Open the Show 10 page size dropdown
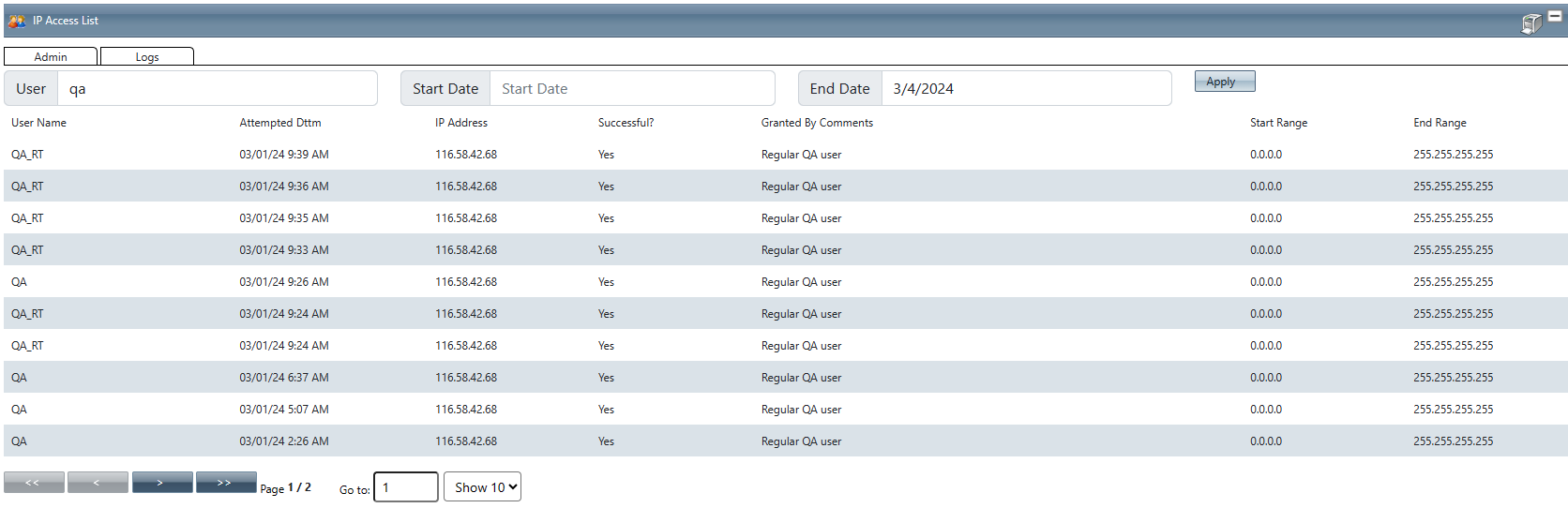 click(482, 487)
